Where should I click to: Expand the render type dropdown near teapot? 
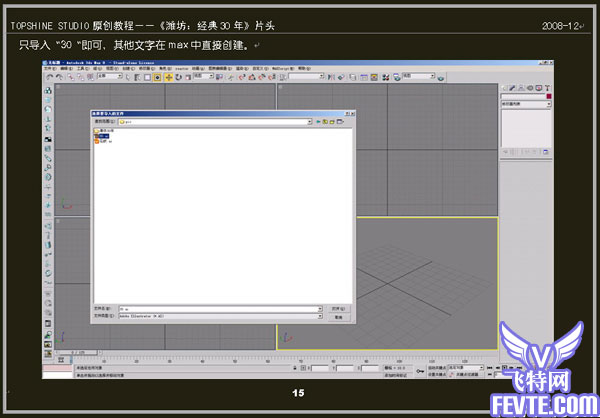coord(433,76)
